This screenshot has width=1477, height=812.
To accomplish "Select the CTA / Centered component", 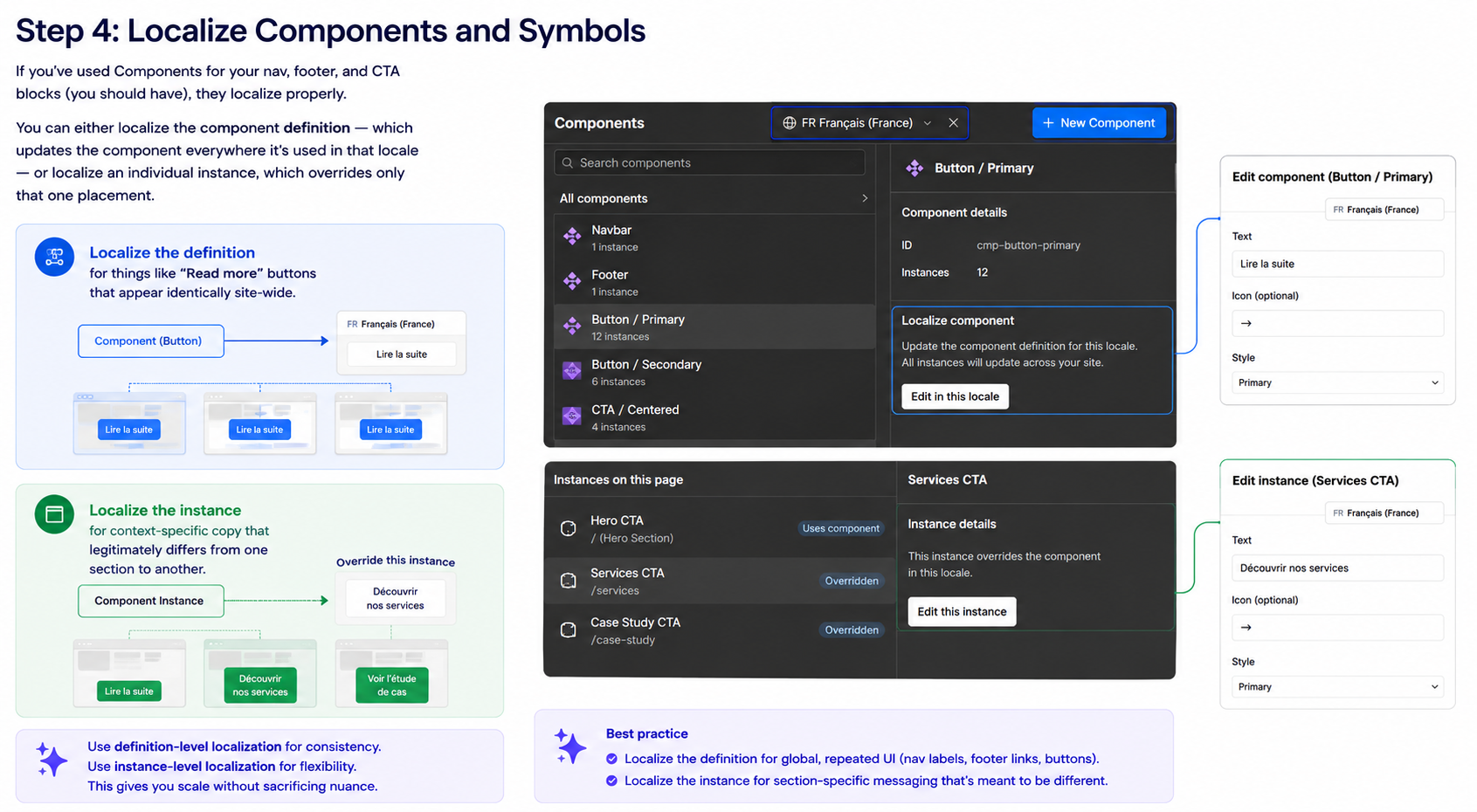I will pyautogui.click(x=714, y=417).
